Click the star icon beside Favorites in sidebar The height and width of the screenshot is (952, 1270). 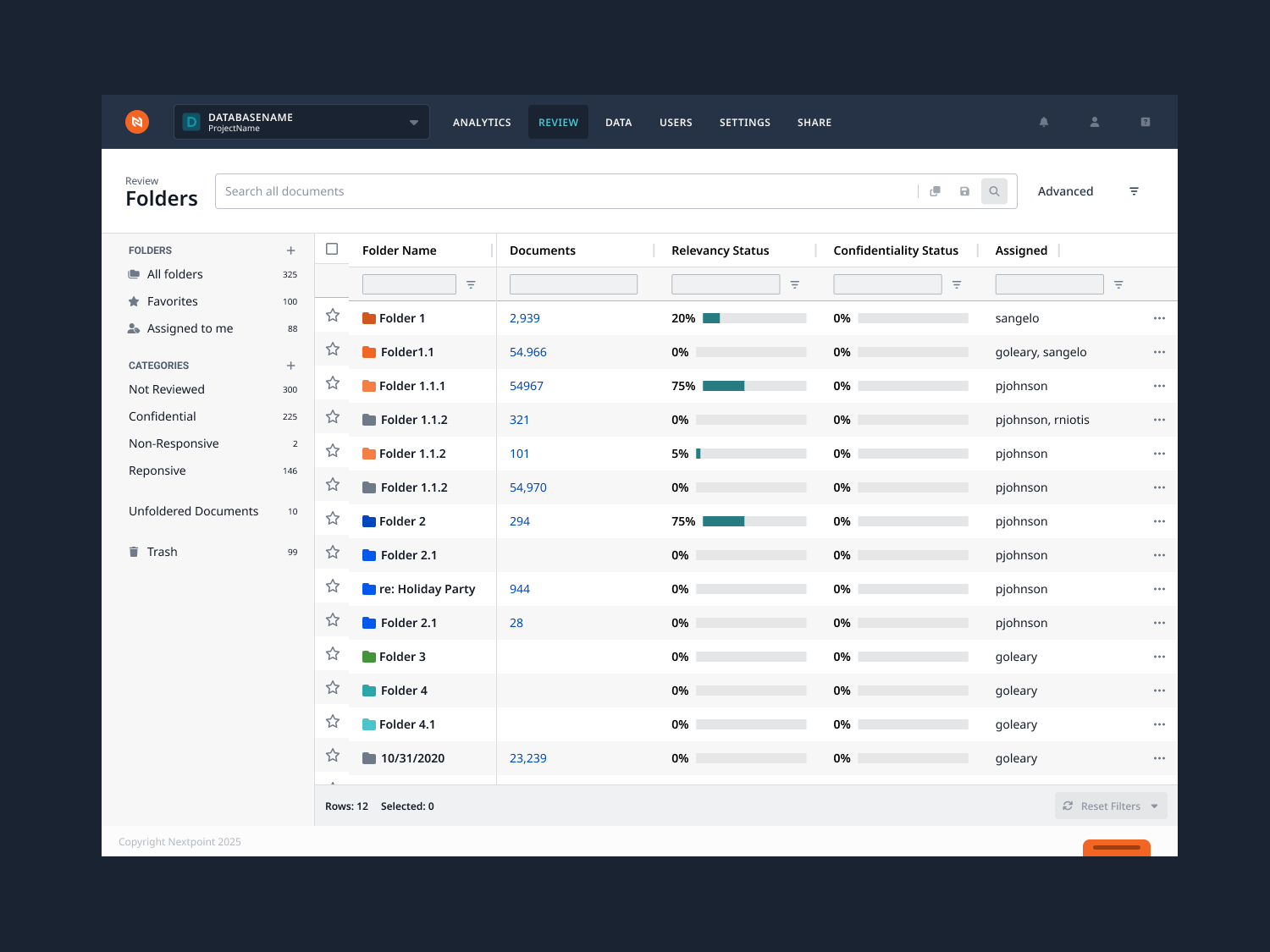click(x=134, y=301)
